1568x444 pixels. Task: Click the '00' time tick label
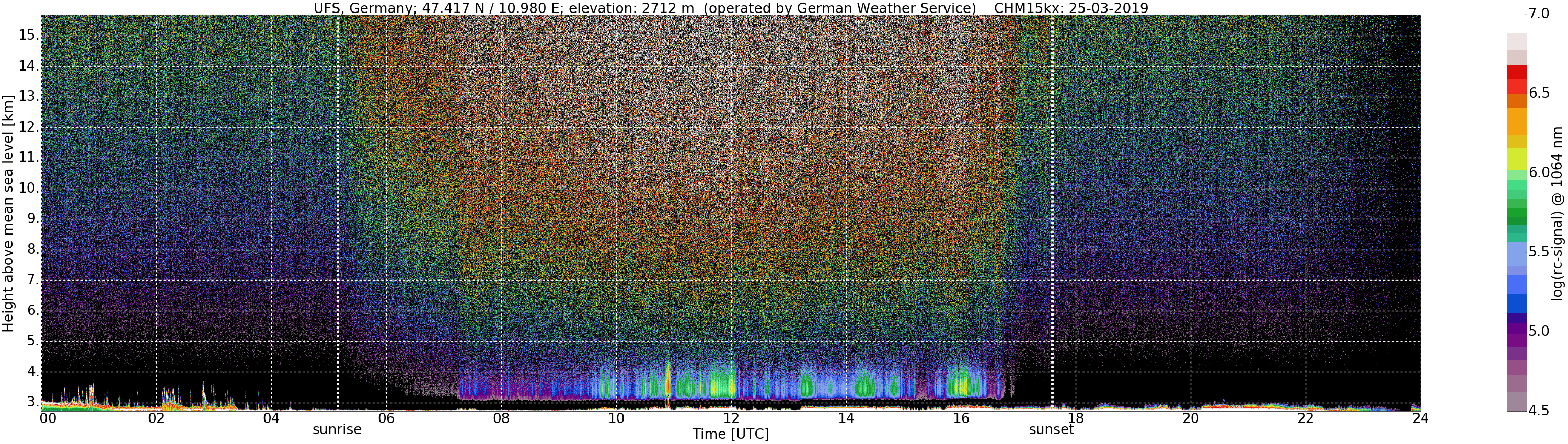pyautogui.click(x=48, y=418)
